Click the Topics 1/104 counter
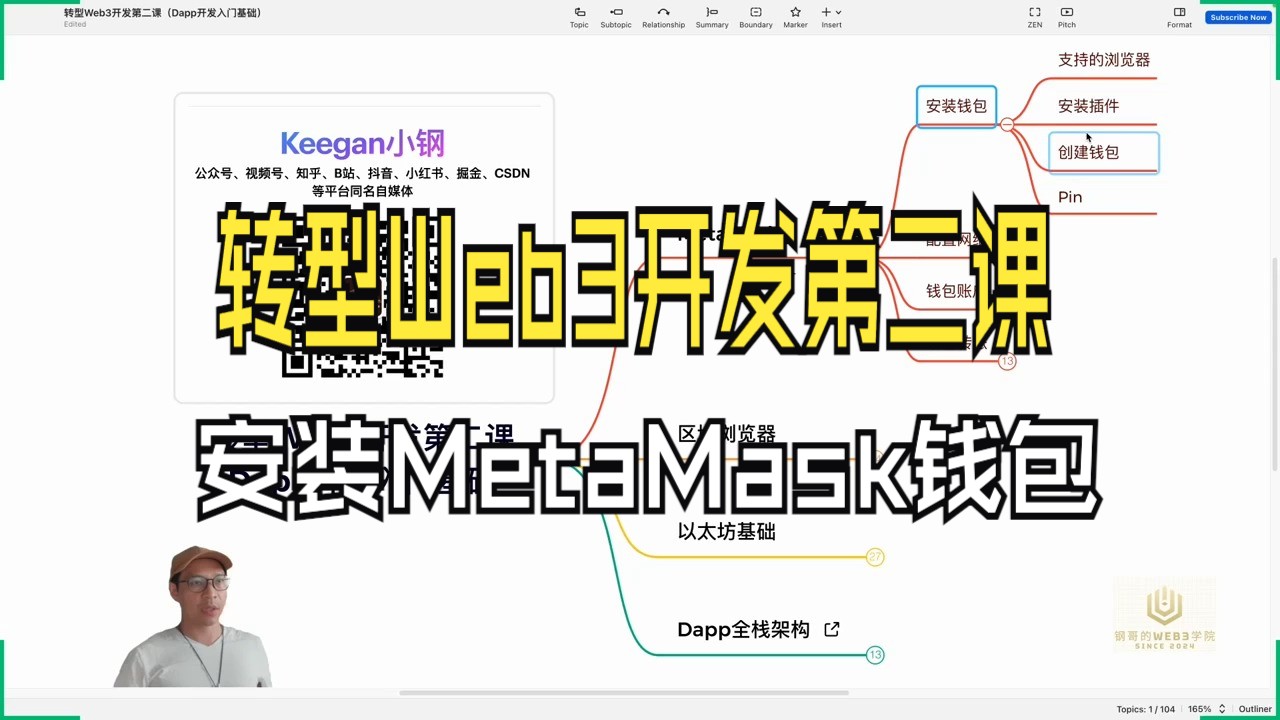 tap(1146, 709)
